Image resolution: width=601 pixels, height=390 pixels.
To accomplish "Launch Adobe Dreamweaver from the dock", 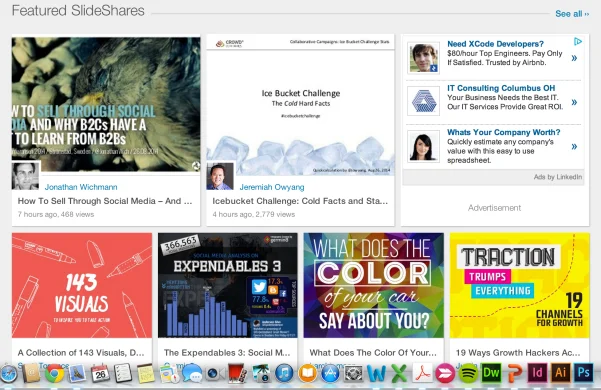I will pyautogui.click(x=491, y=372).
